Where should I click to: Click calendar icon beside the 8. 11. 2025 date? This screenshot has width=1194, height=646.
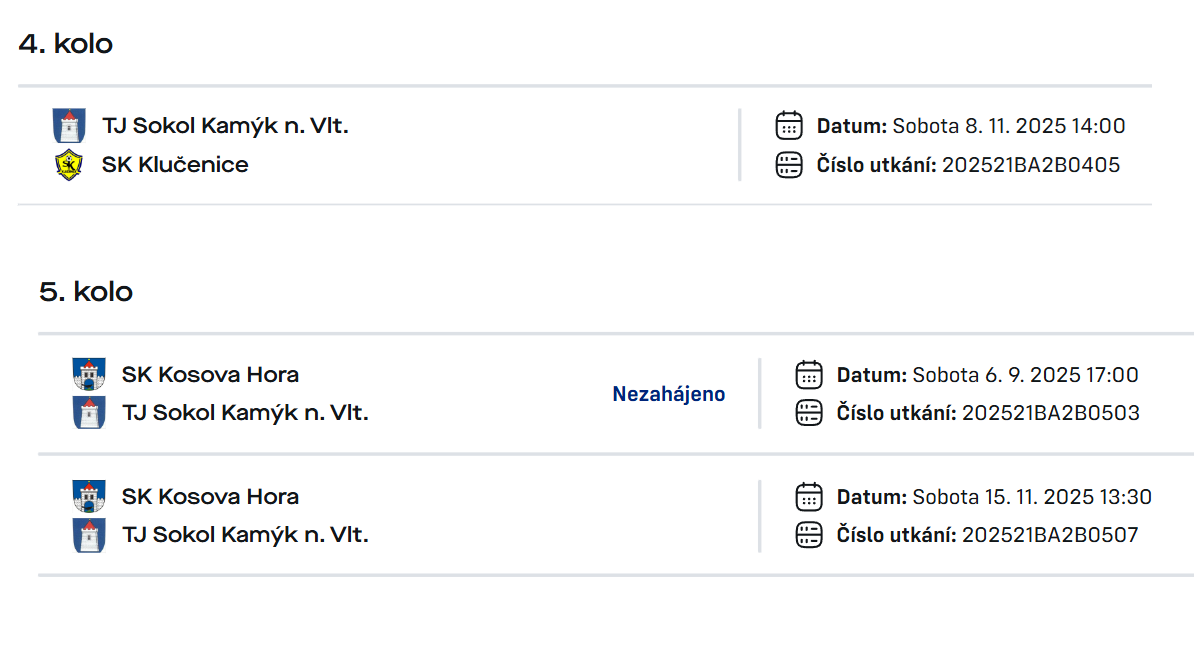point(789,126)
